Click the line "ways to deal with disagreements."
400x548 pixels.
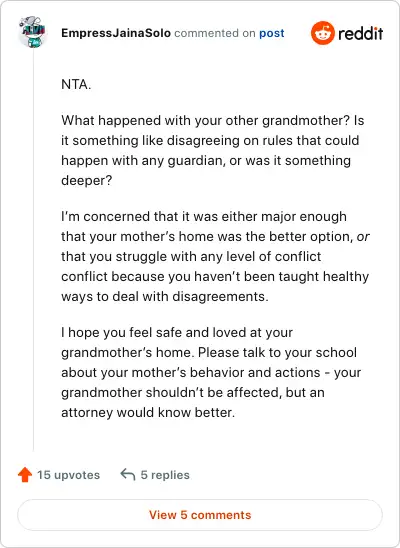pyautogui.click(x=165, y=296)
